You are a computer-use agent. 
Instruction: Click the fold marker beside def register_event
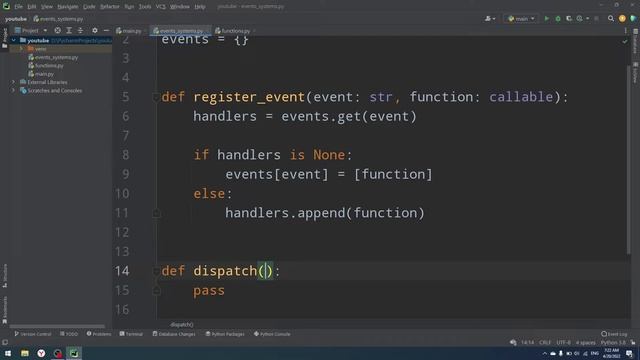tap(156, 97)
